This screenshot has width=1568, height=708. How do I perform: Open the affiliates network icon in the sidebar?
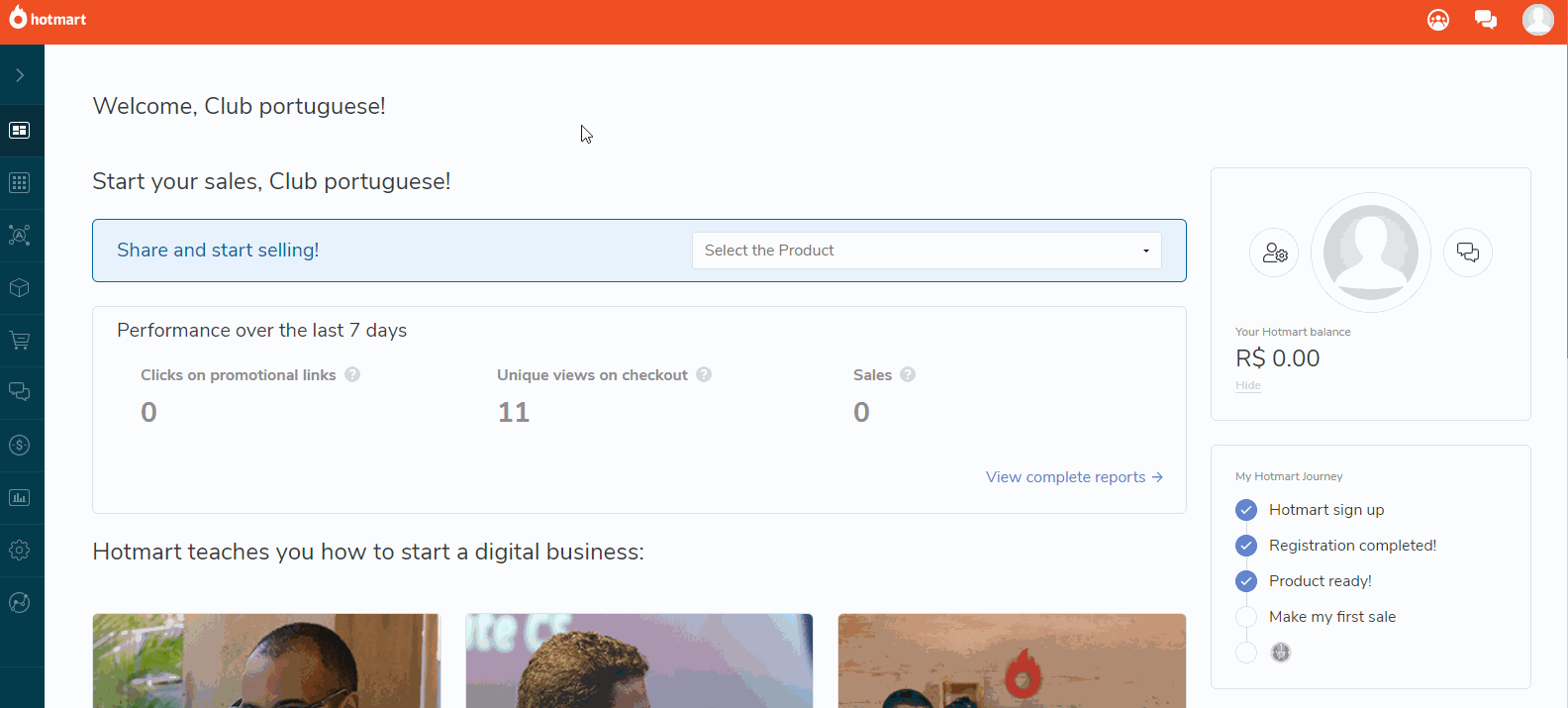(x=20, y=235)
